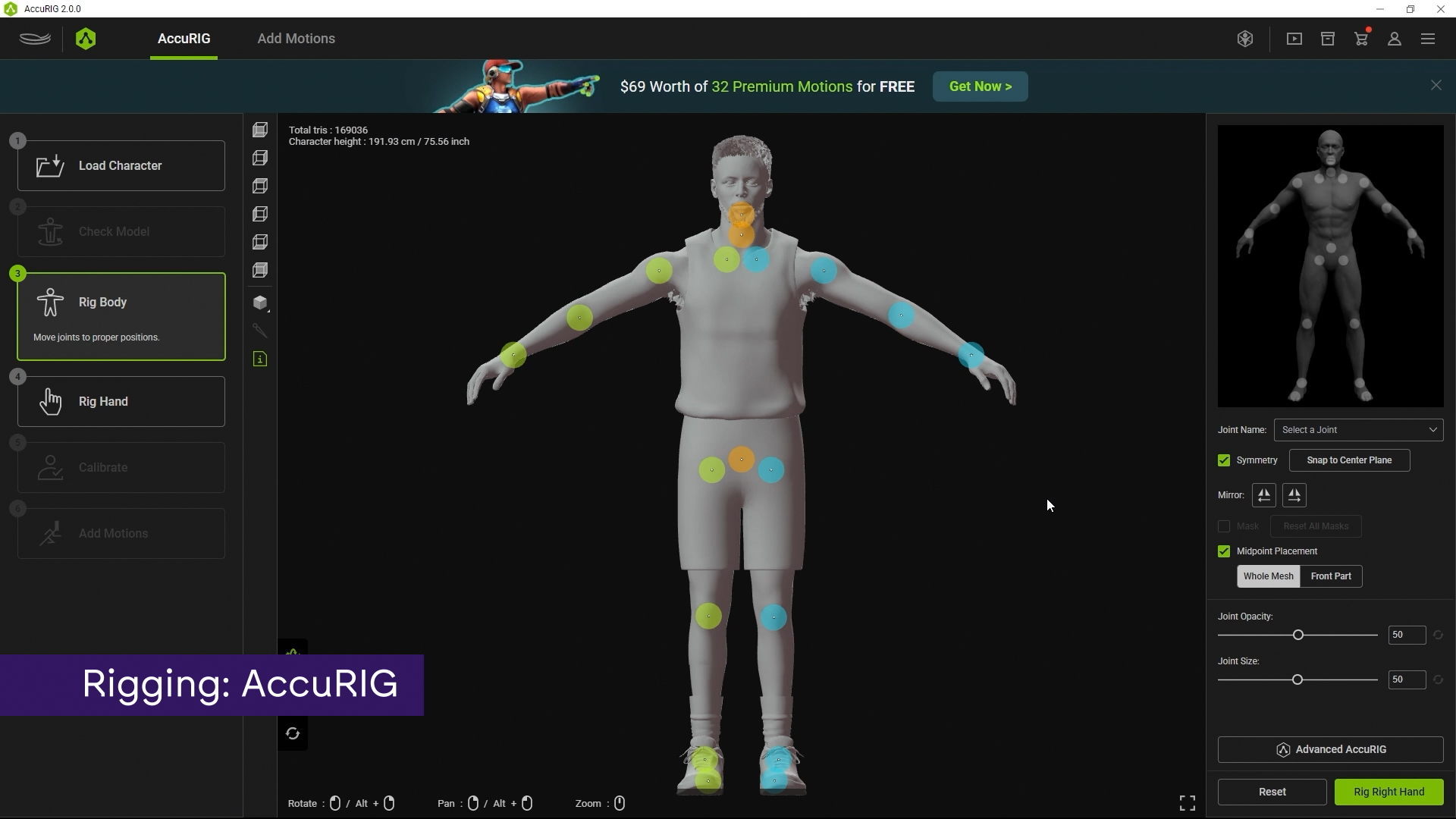Viewport: 1456px width, 819px height.
Task: Disable Midpoint Placement checkbox
Action: point(1224,551)
